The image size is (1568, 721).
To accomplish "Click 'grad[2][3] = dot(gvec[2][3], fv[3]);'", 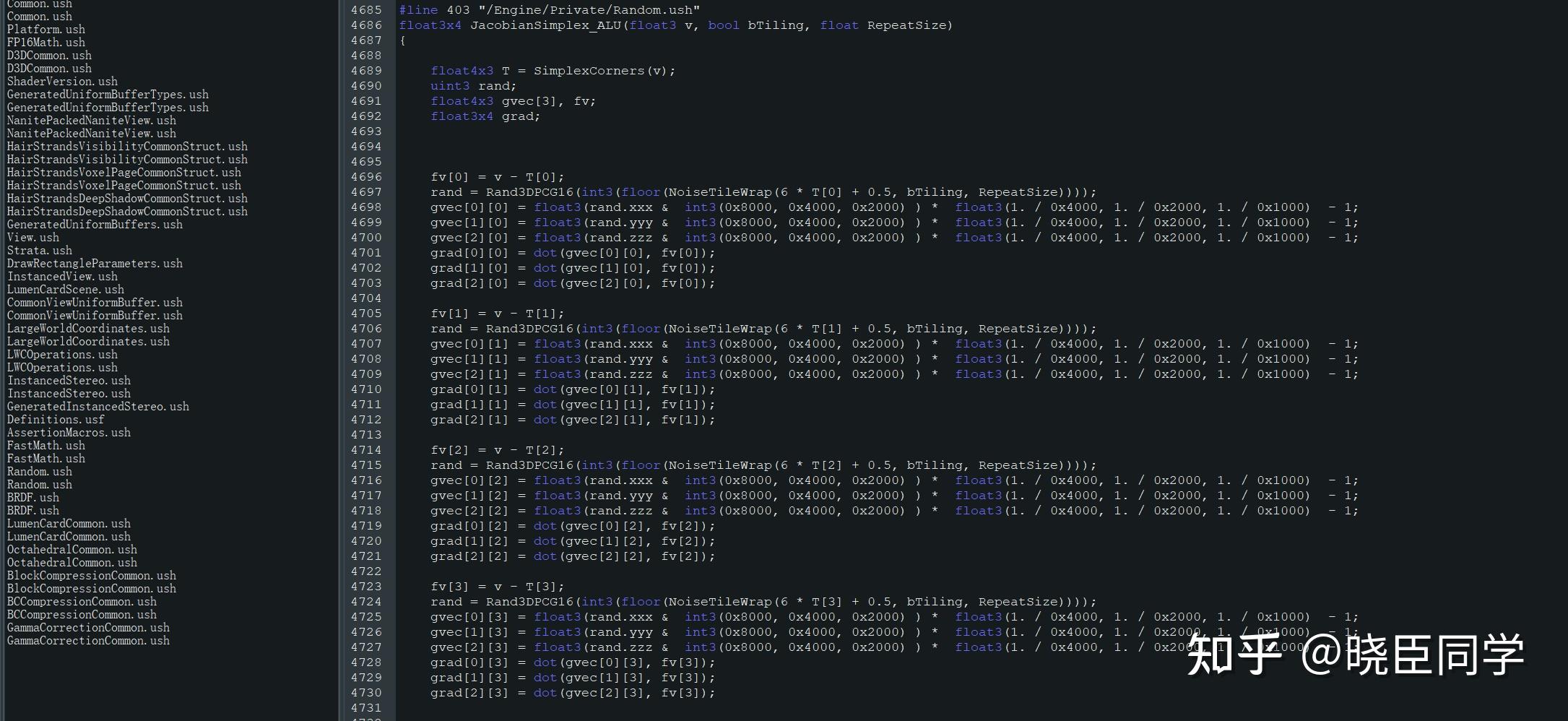I will 573,693.
